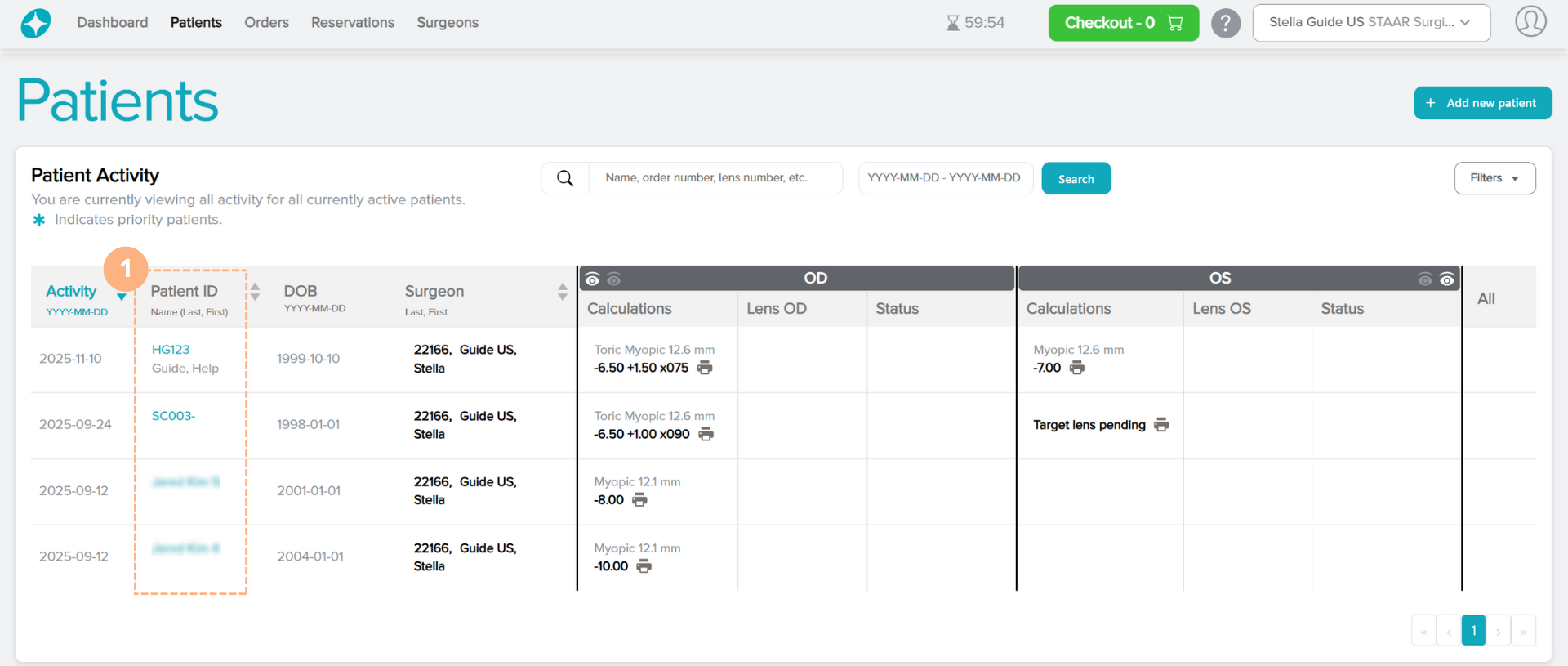Open the Stella Guide US account dropdown

click(x=1370, y=23)
